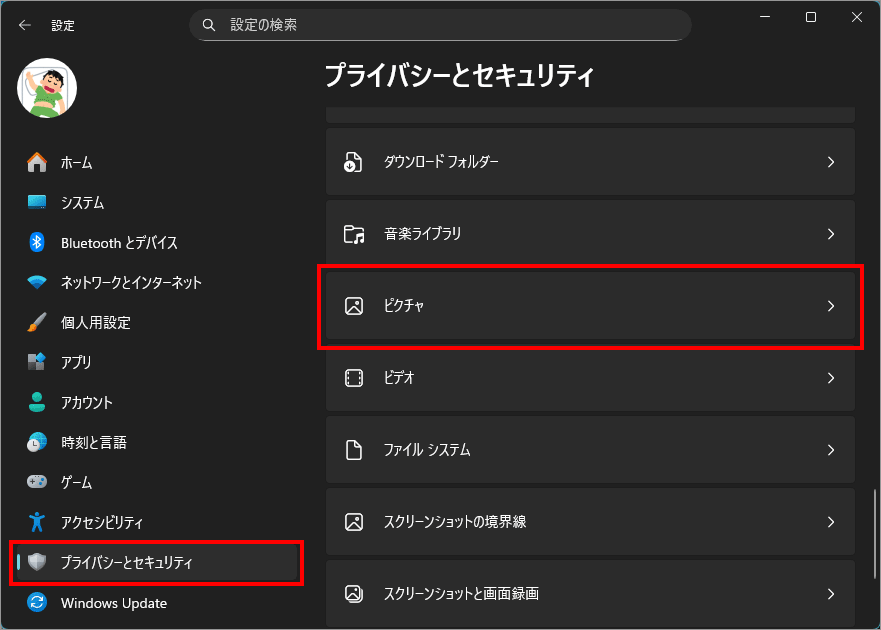Viewport: 881px width, 630px height.
Task: Click the download folder icon
Action: pos(353,162)
